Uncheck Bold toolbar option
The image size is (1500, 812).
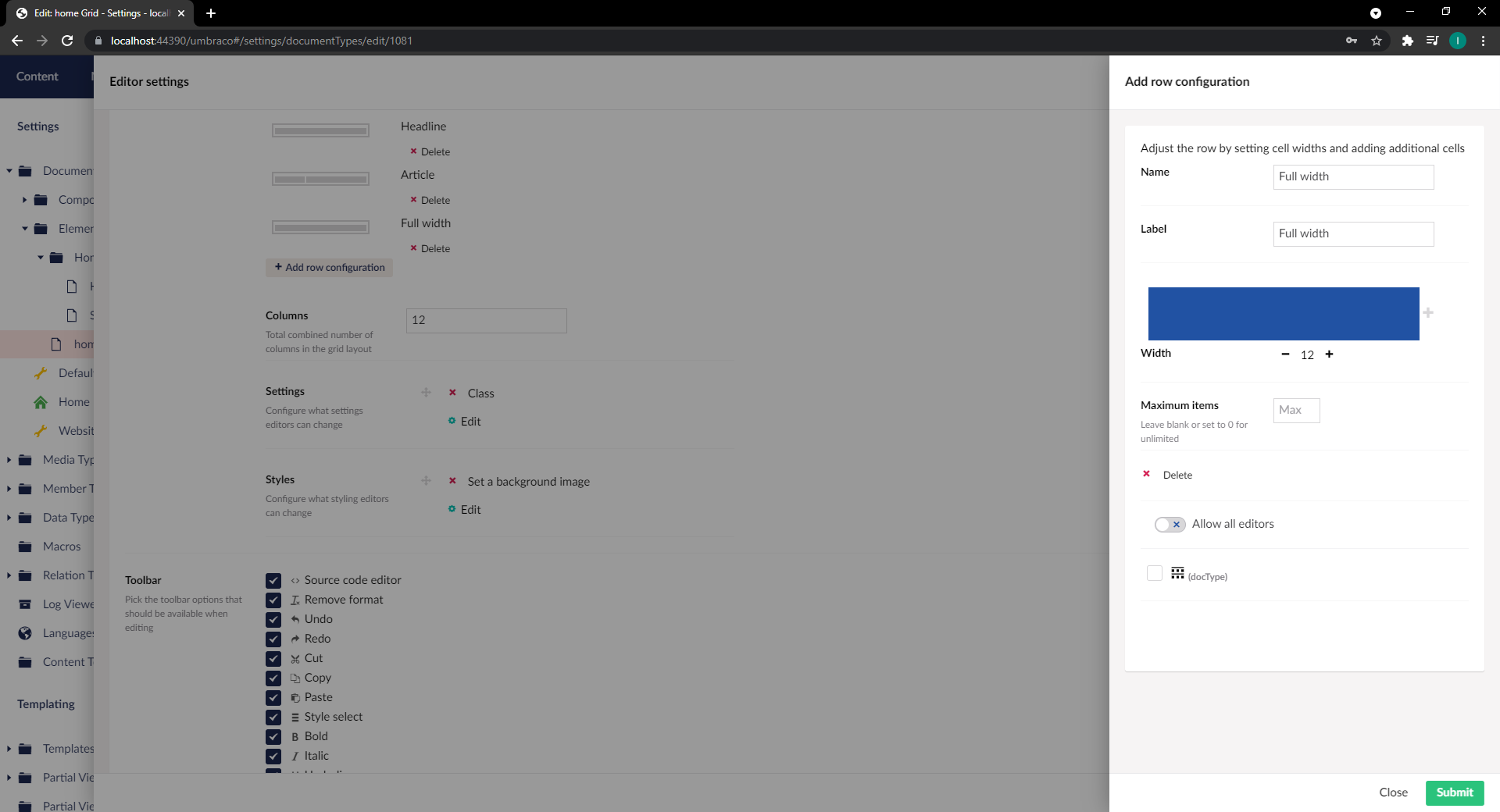click(x=273, y=736)
